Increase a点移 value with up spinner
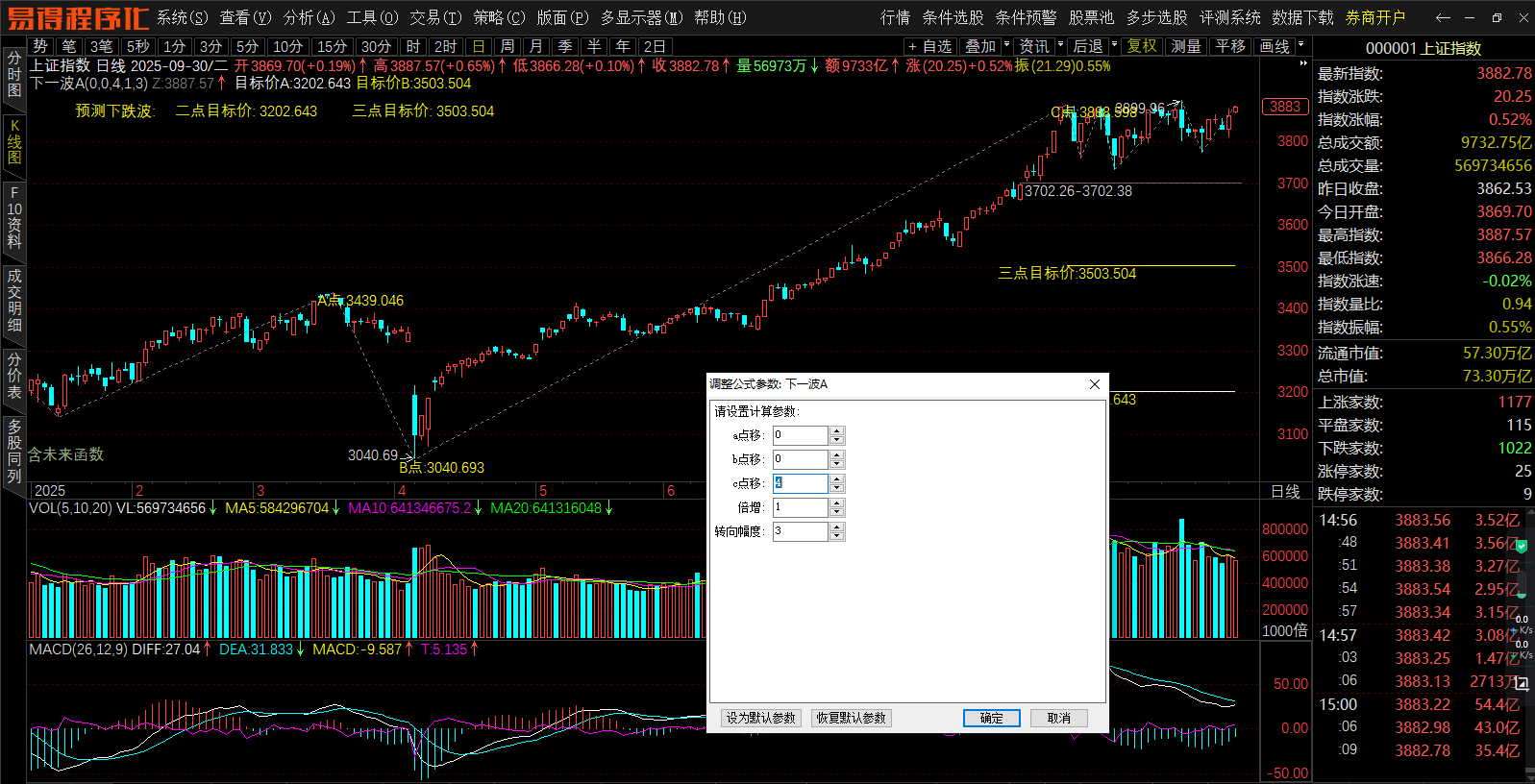Screen dimensions: 1535x784 pyautogui.click(x=837, y=431)
